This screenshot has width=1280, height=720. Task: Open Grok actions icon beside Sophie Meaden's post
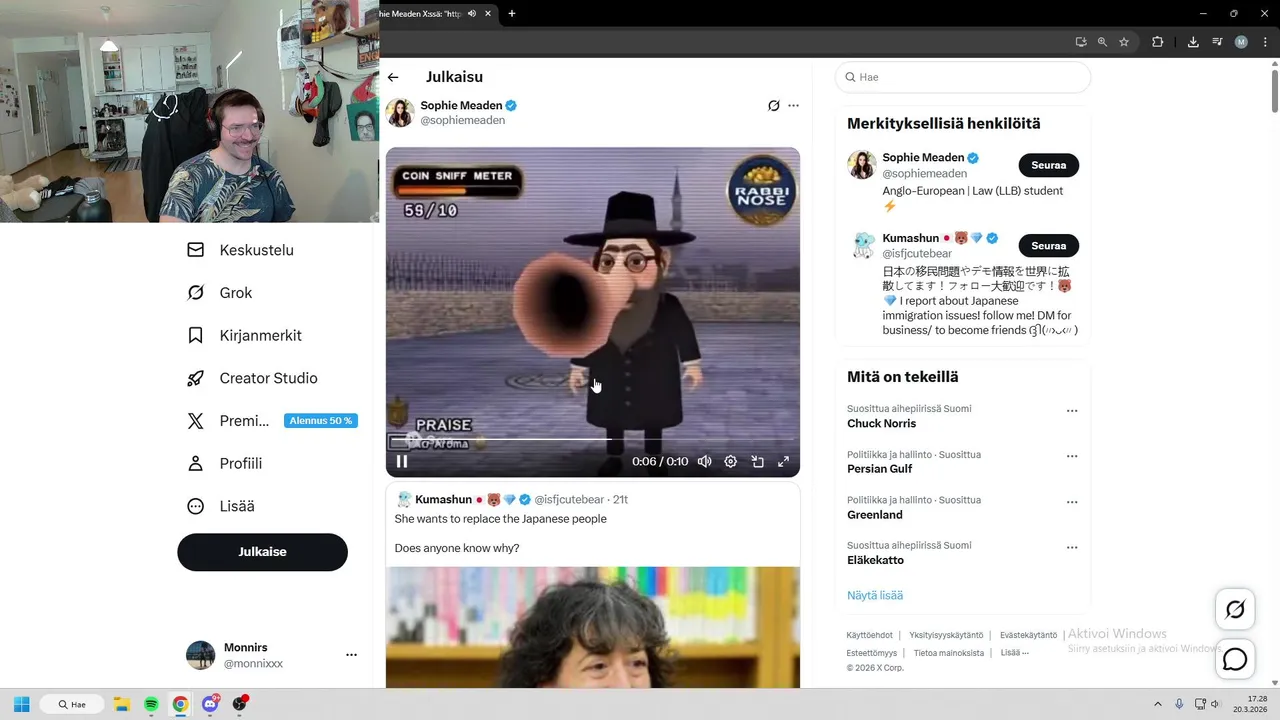(773, 105)
